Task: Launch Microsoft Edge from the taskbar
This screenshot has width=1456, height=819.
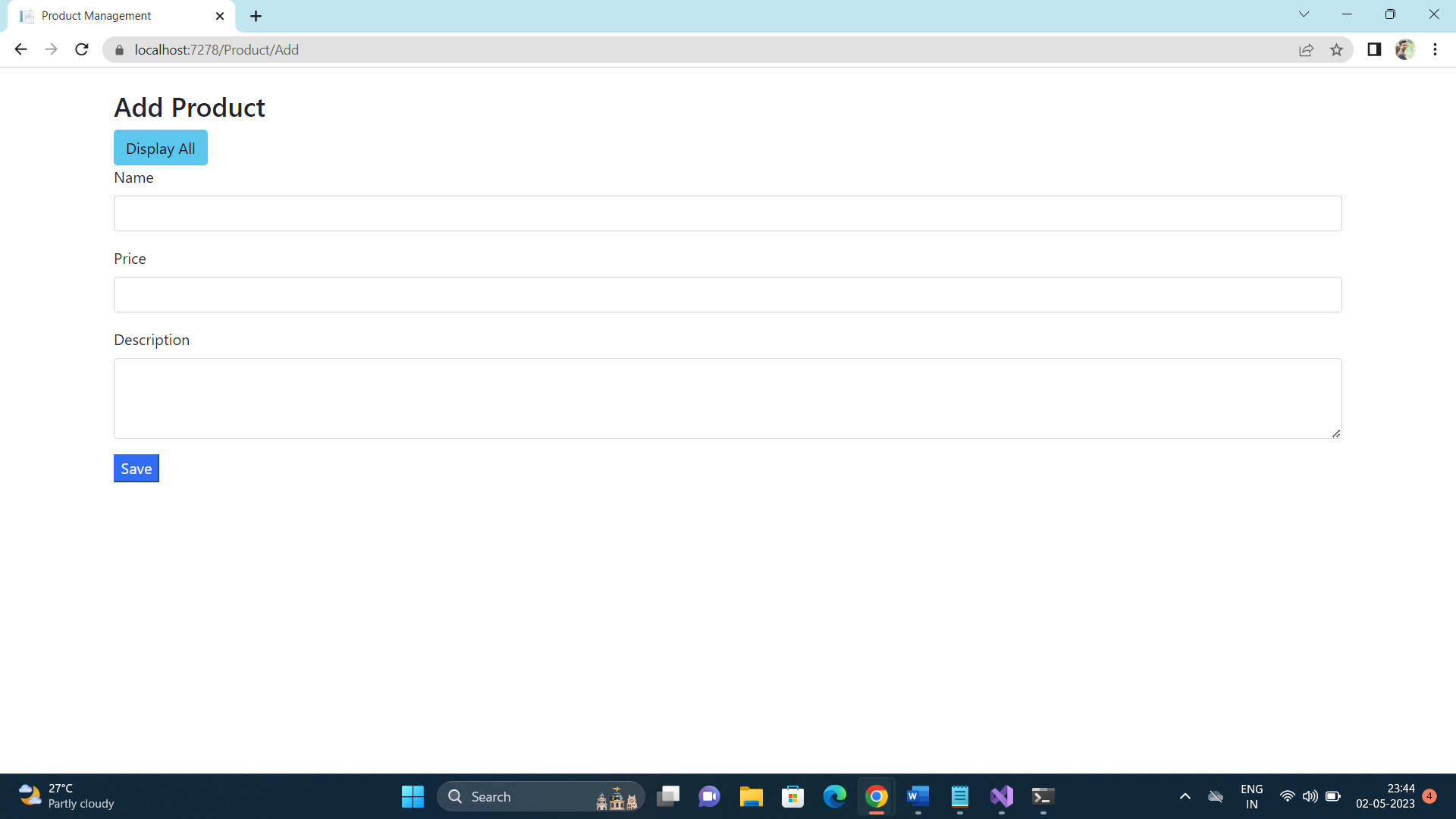Action: click(x=835, y=796)
